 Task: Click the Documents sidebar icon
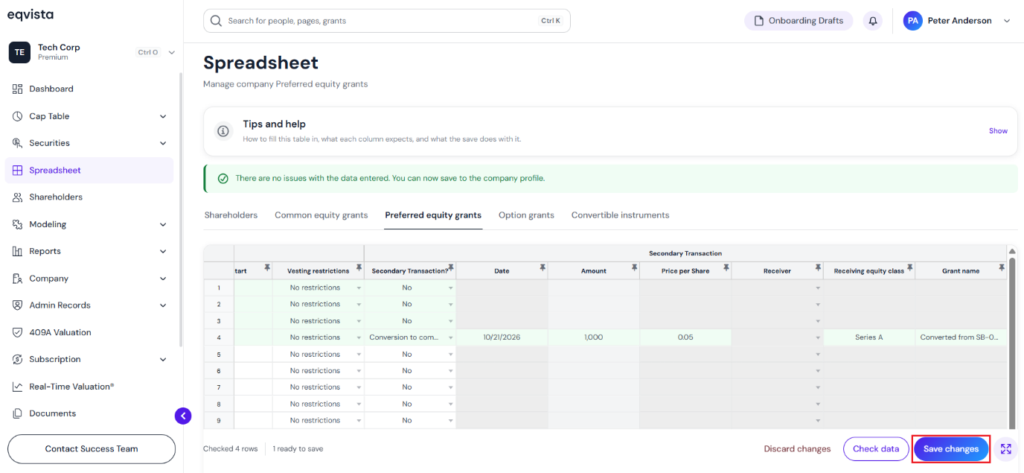point(18,414)
